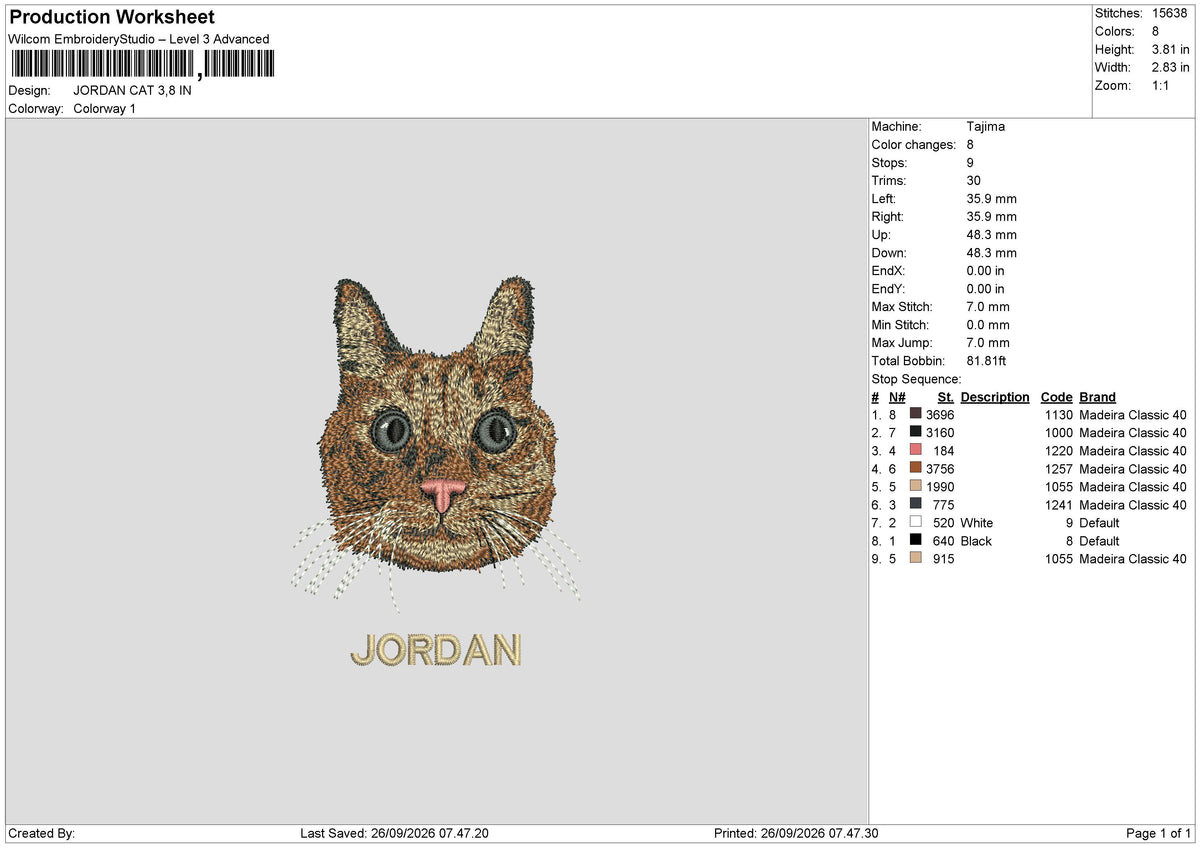
Task: Click 'Wilcom EmbroideryStudio – Level 3 Advanced' text
Action: [x=138, y=39]
